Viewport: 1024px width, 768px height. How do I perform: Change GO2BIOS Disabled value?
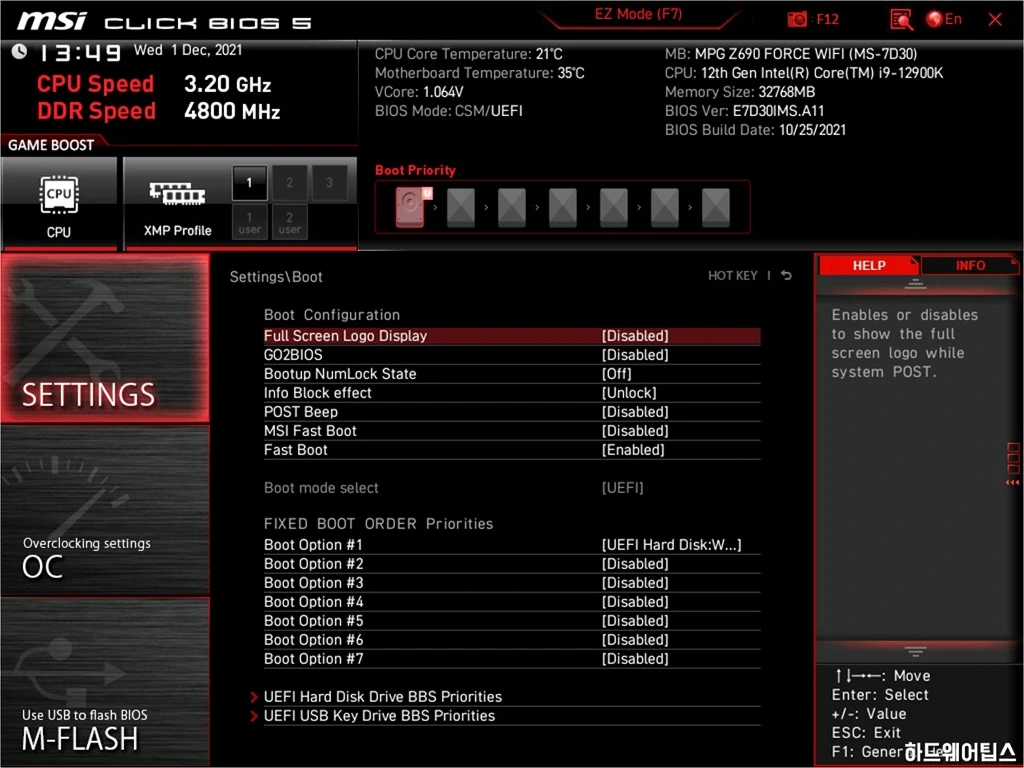[635, 355]
